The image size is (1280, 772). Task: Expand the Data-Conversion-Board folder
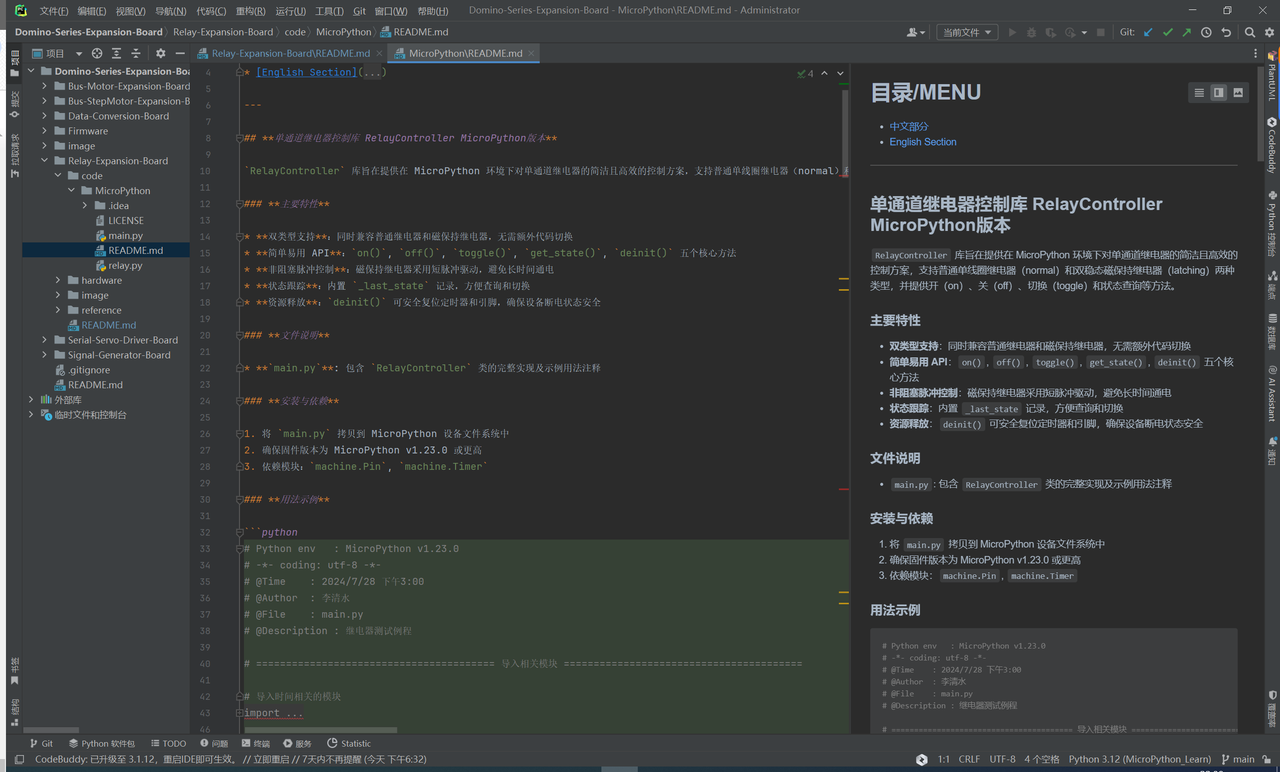click(x=44, y=116)
